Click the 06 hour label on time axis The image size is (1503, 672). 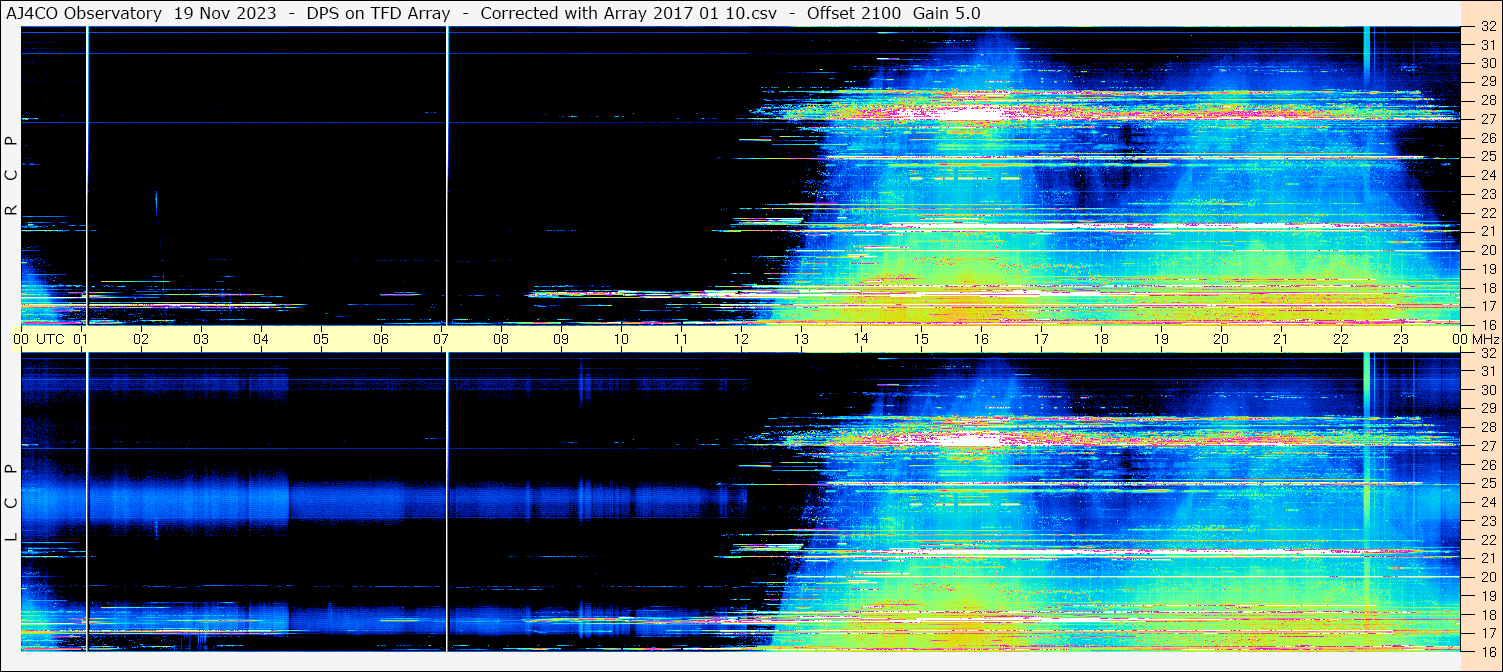381,339
